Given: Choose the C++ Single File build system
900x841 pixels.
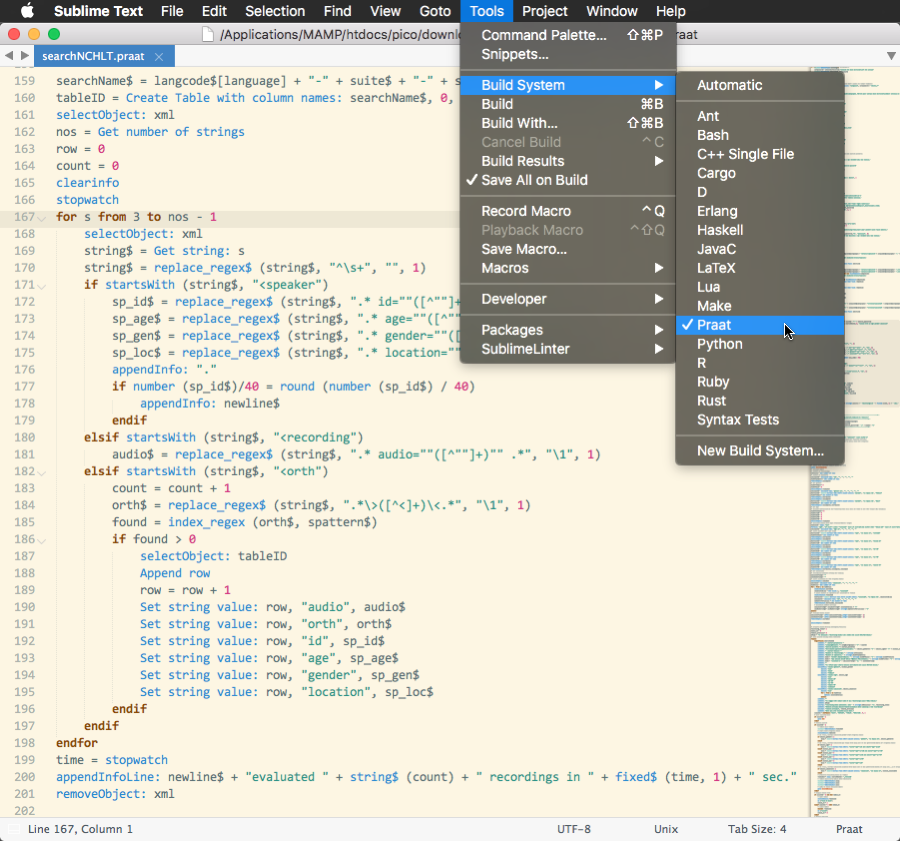Looking at the screenshot, I should [760, 154].
